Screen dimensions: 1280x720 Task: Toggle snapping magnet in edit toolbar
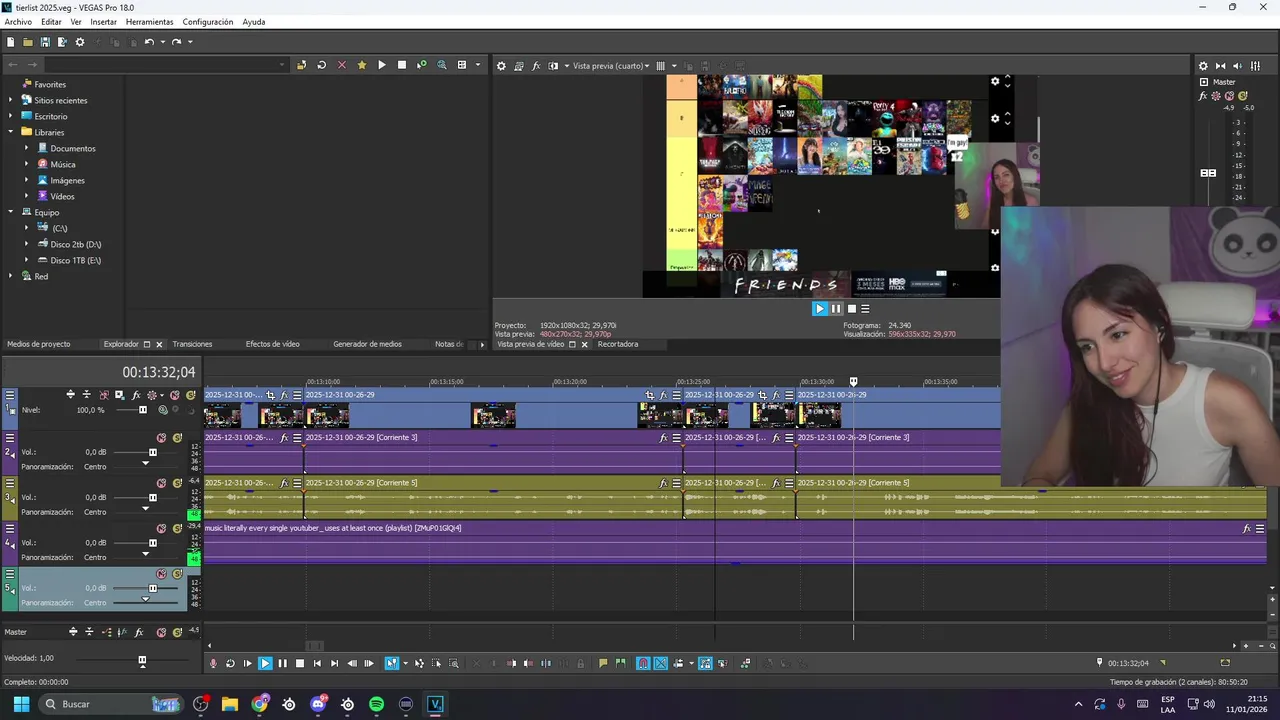coord(643,663)
